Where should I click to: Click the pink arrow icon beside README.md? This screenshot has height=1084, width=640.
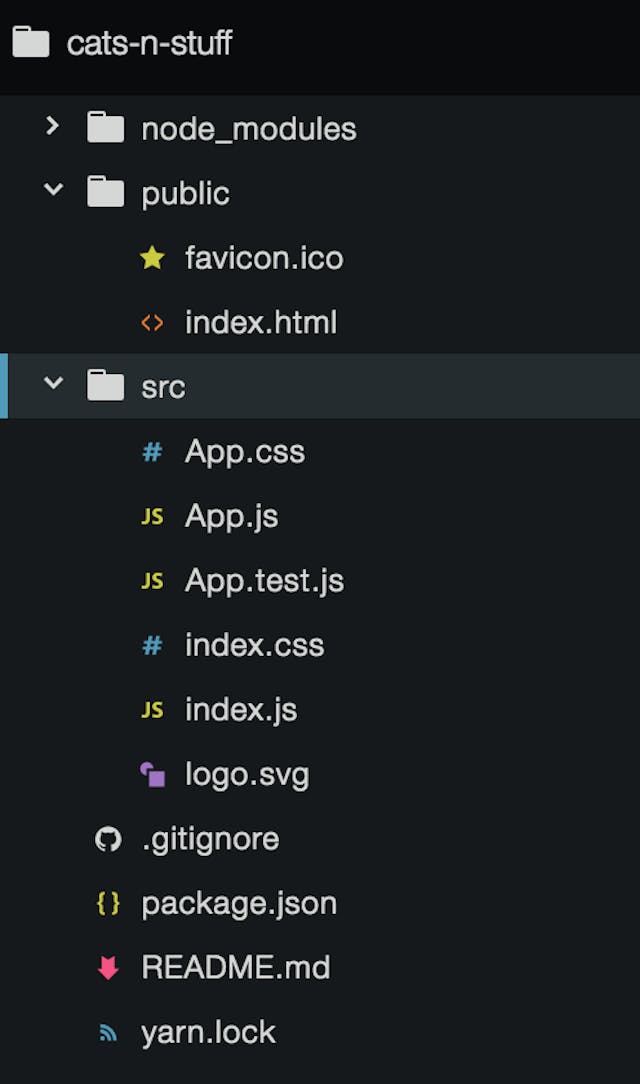(108, 968)
